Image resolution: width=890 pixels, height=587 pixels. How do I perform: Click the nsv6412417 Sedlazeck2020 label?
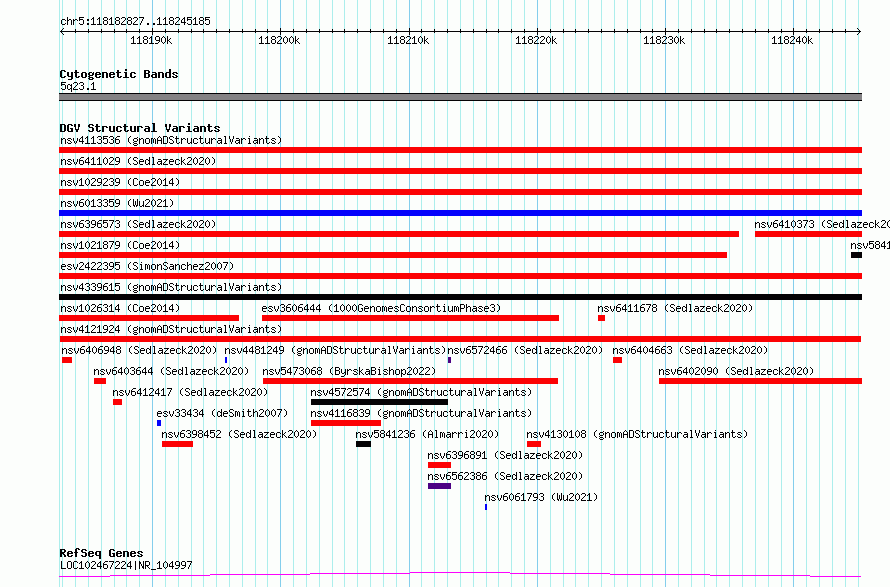(190, 392)
